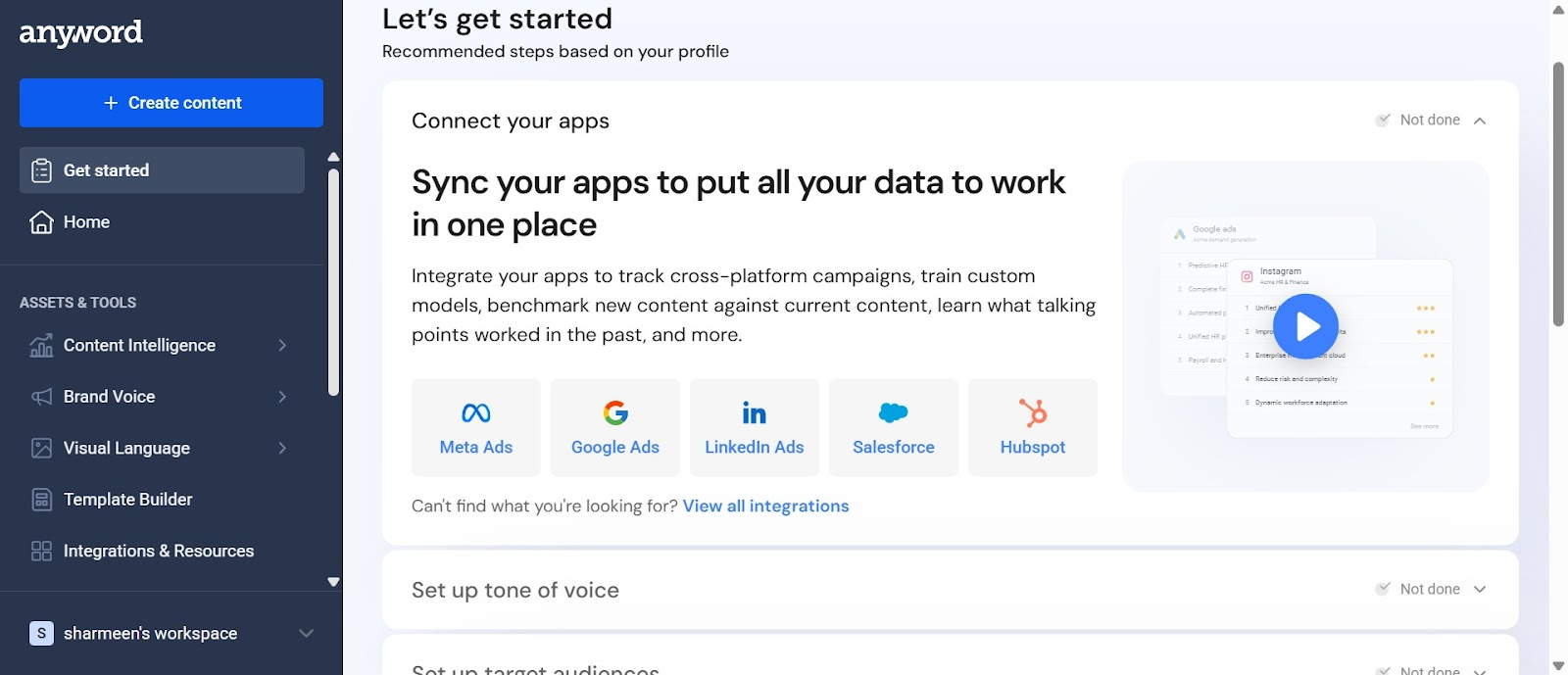Viewport: 1568px width, 675px height.
Task: Click the Meta infinity logo icon
Action: pyautogui.click(x=476, y=413)
